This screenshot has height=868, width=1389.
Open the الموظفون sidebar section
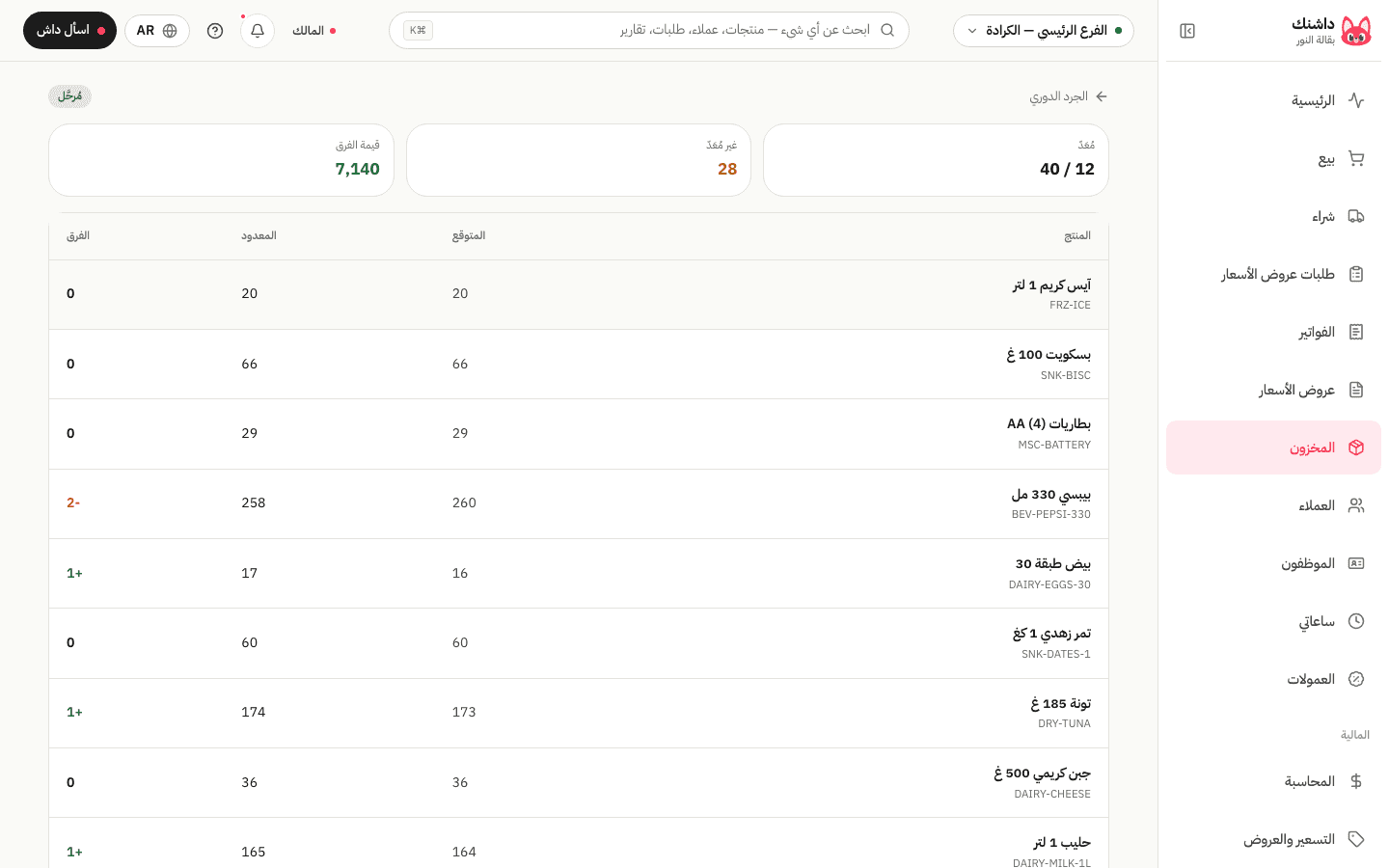1273,563
